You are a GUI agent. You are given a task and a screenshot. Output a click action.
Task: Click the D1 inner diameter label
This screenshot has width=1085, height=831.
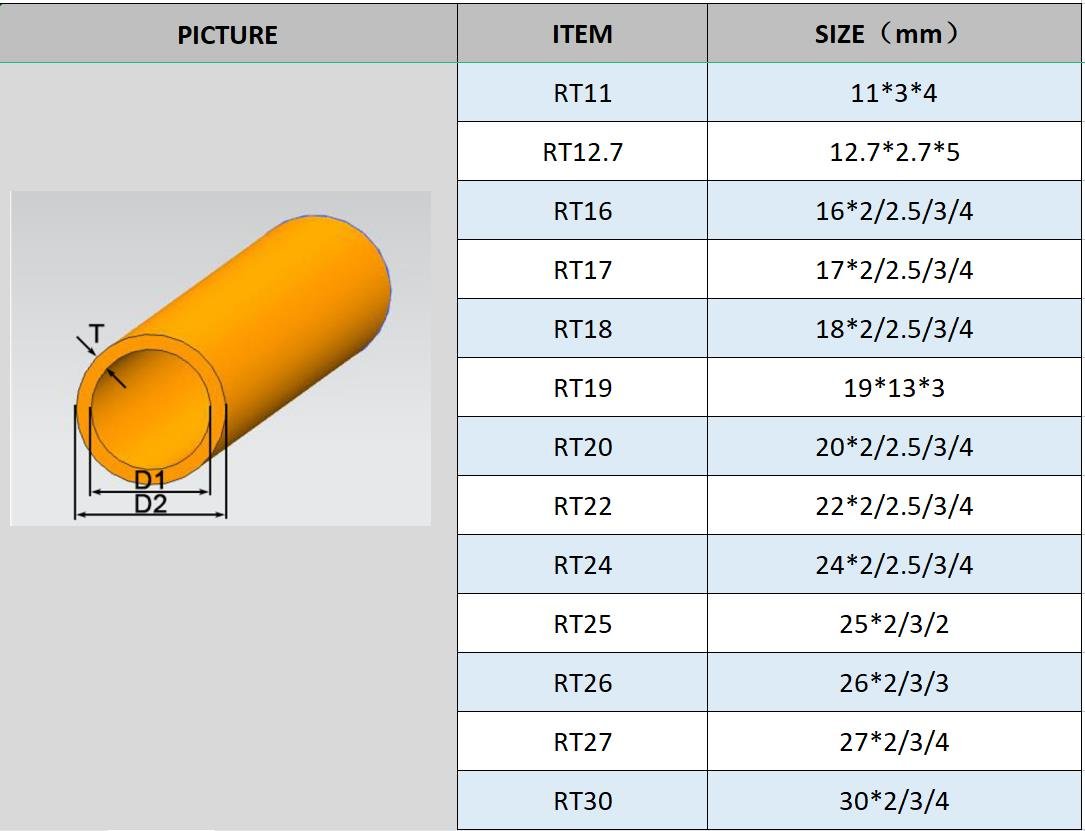(x=150, y=481)
